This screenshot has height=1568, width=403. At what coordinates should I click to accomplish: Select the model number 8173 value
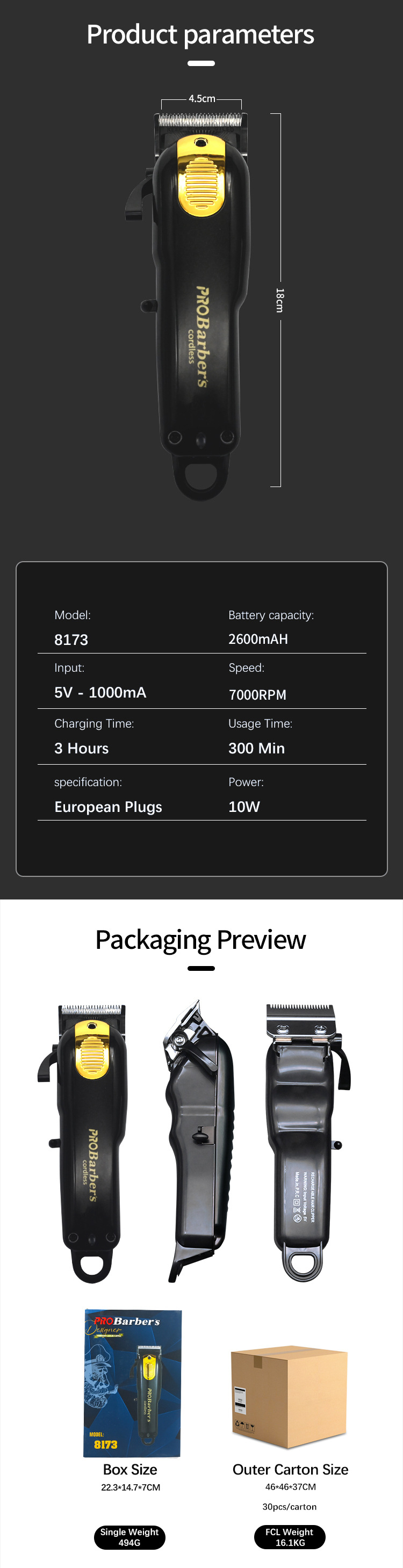(71, 640)
